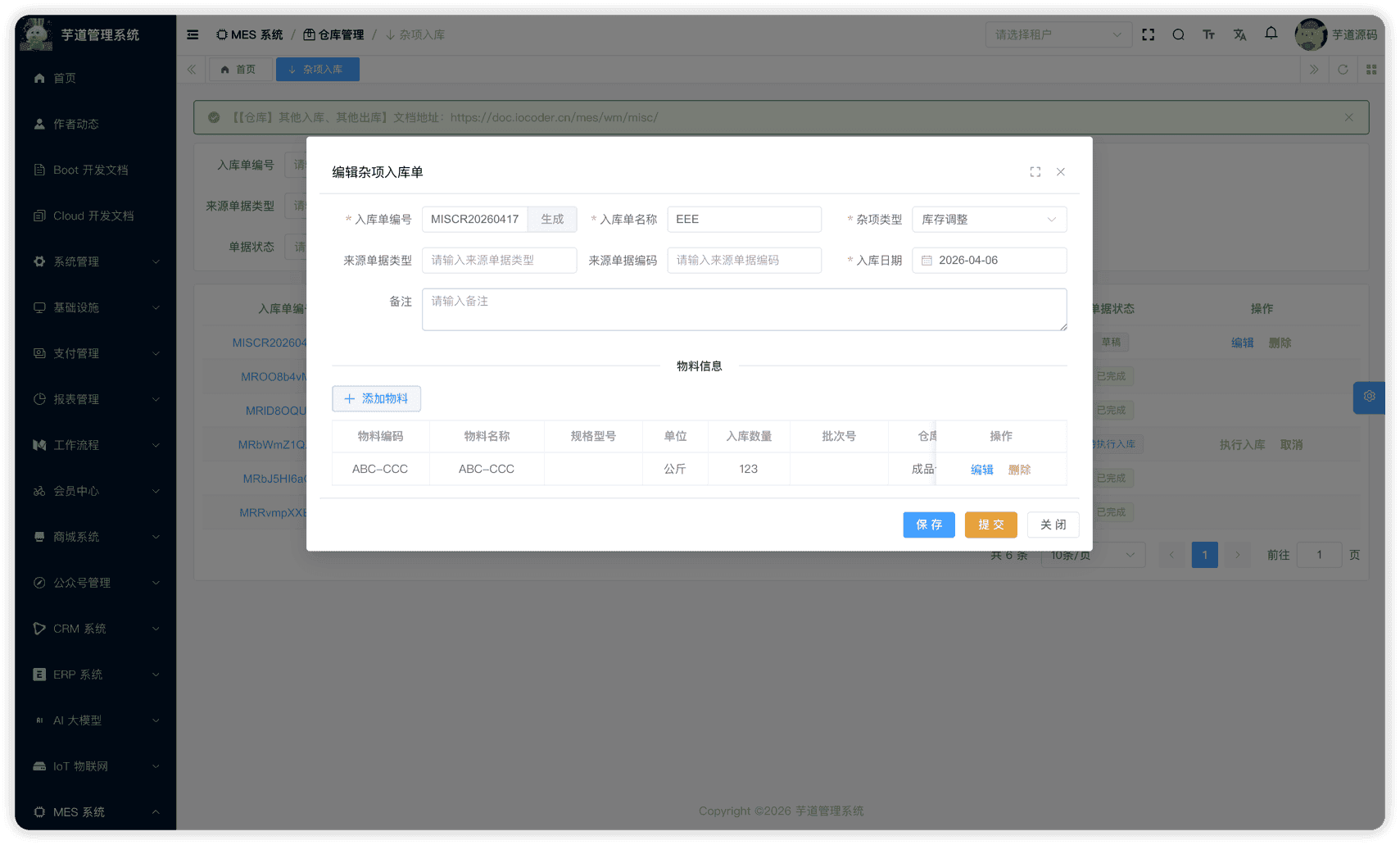Open the search magnifier in the top bar
This screenshot has width=1400, height=845.
click(1178, 34)
